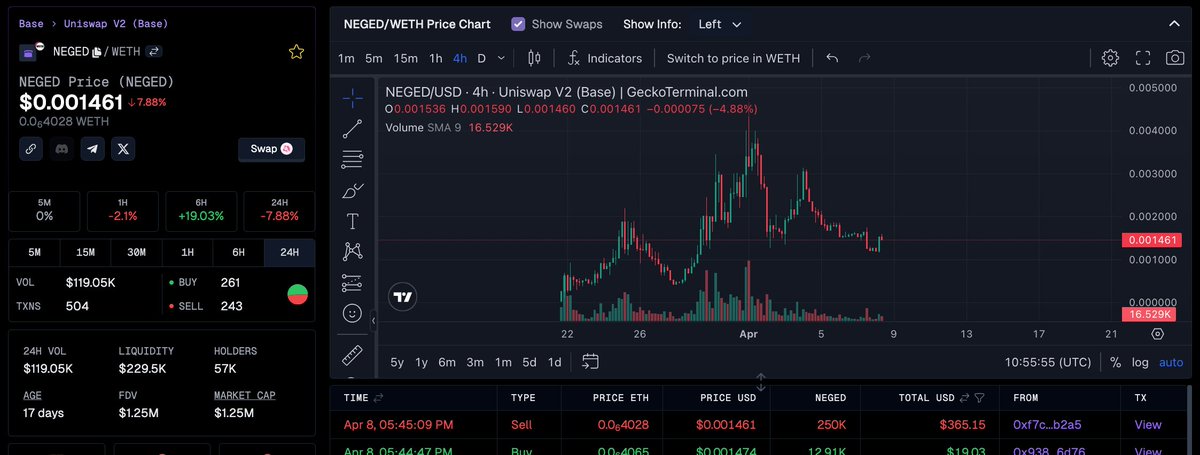The height and width of the screenshot is (455, 1200).
Task: Toggle auto scale mode
Action: (x=1171, y=362)
